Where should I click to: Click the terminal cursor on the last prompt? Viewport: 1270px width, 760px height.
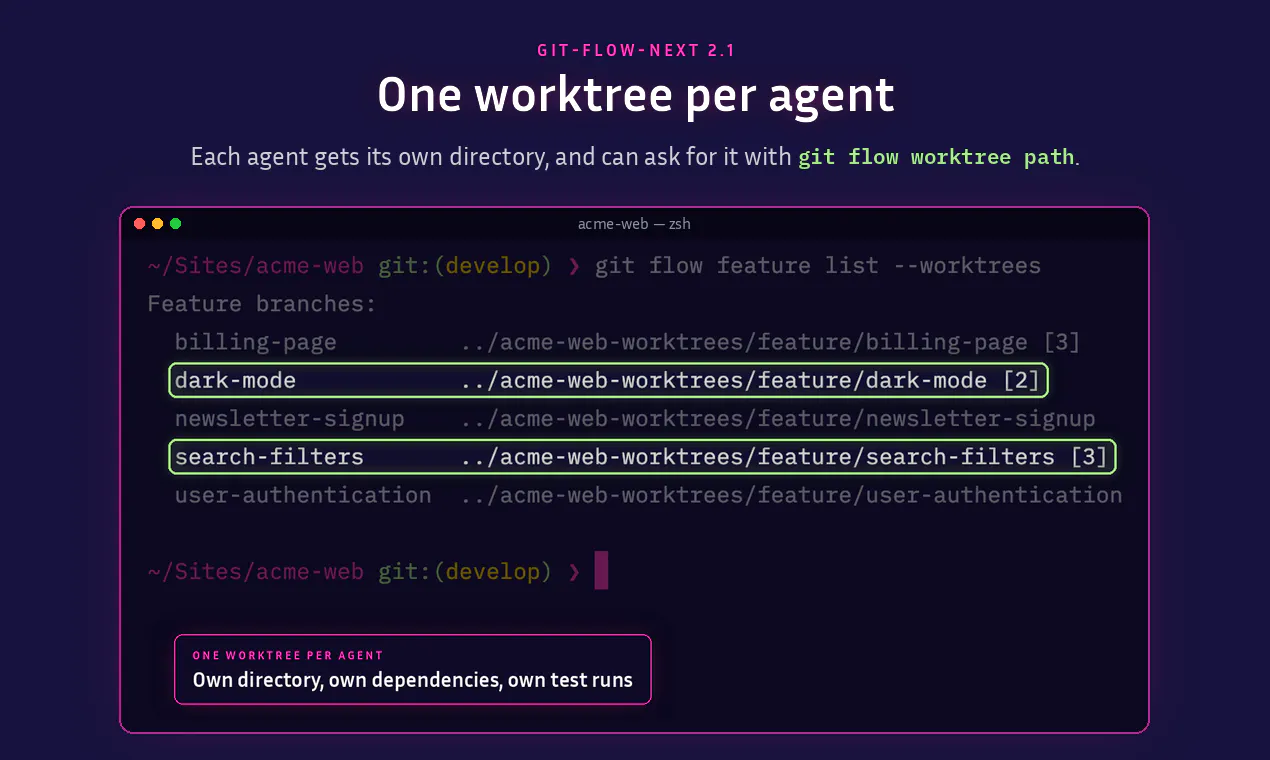601,570
